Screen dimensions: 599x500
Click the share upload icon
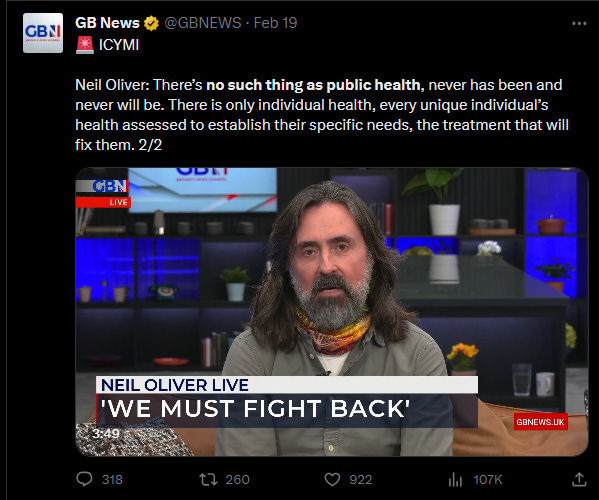pos(579,479)
